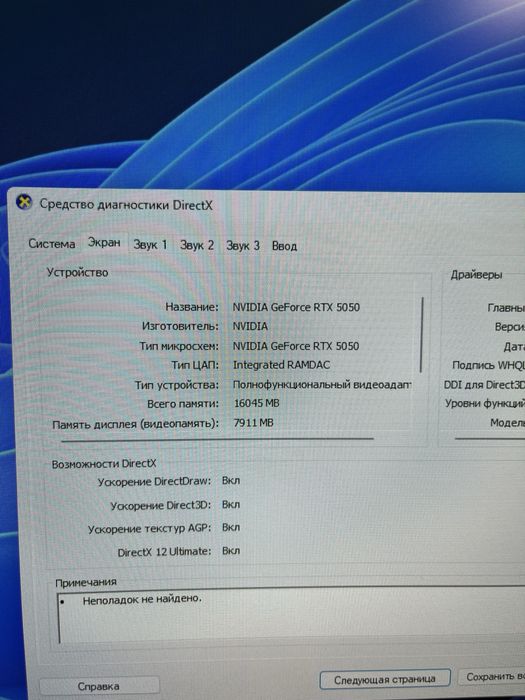Click the DirectX diagnostic tool title icon
525x700 pixels.
pos(24,202)
